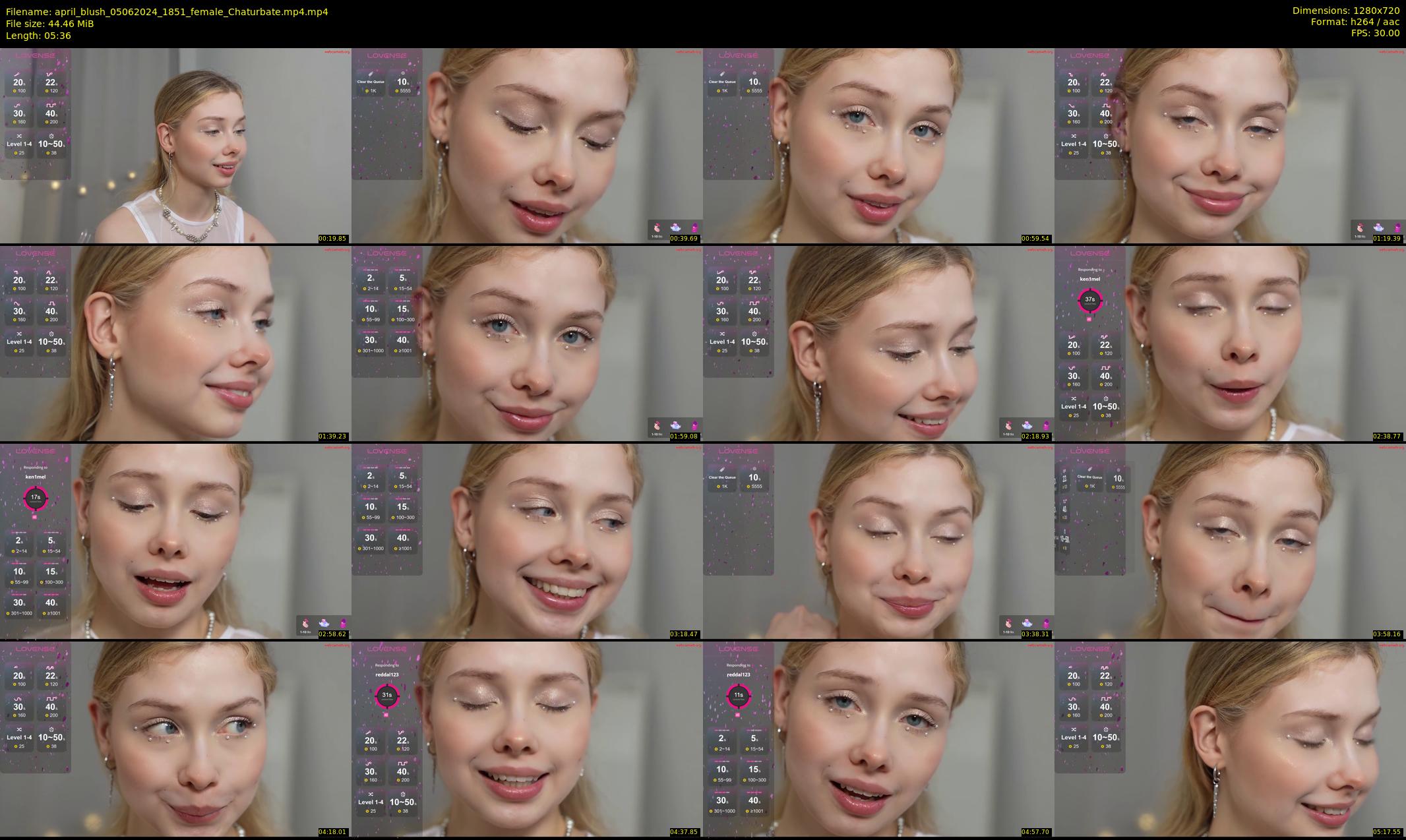The width and height of the screenshot is (1406, 840).
Task: Click the 37s countdown timer circle
Action: 1089,300
